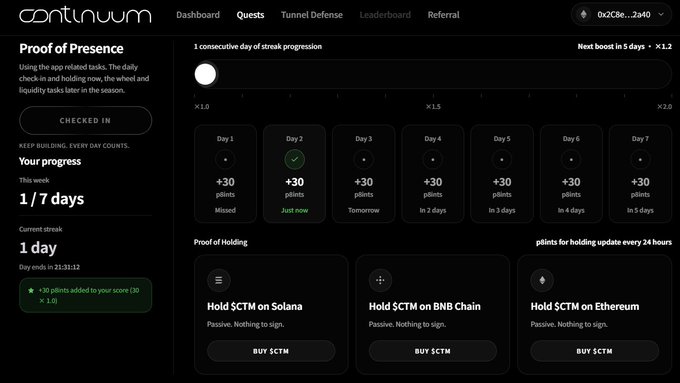This screenshot has height=383, width=680.
Task: Click the wallet address 0x2C8e...2a40
Action: (624, 14)
